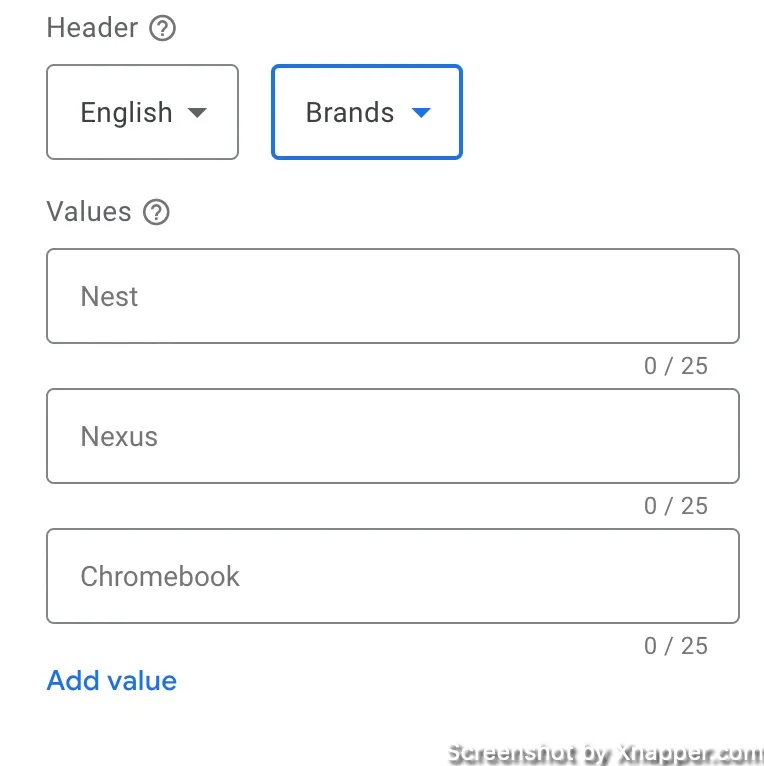Click the blue arrow in Brands dropdown
Image resolution: width=764 pixels, height=766 pixels.
point(421,113)
